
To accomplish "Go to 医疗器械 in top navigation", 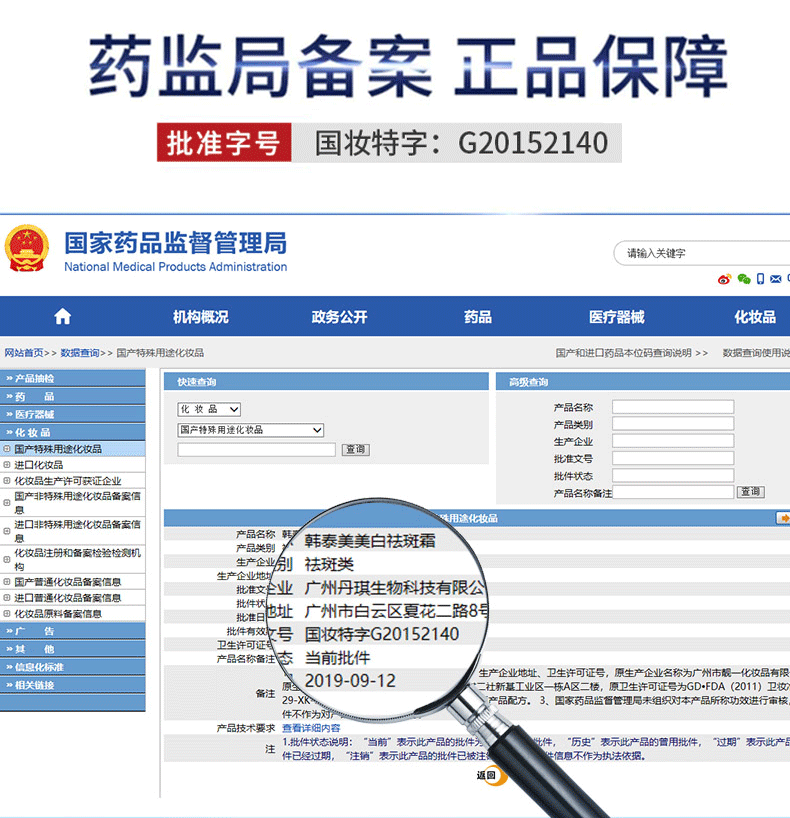I will [x=616, y=317].
